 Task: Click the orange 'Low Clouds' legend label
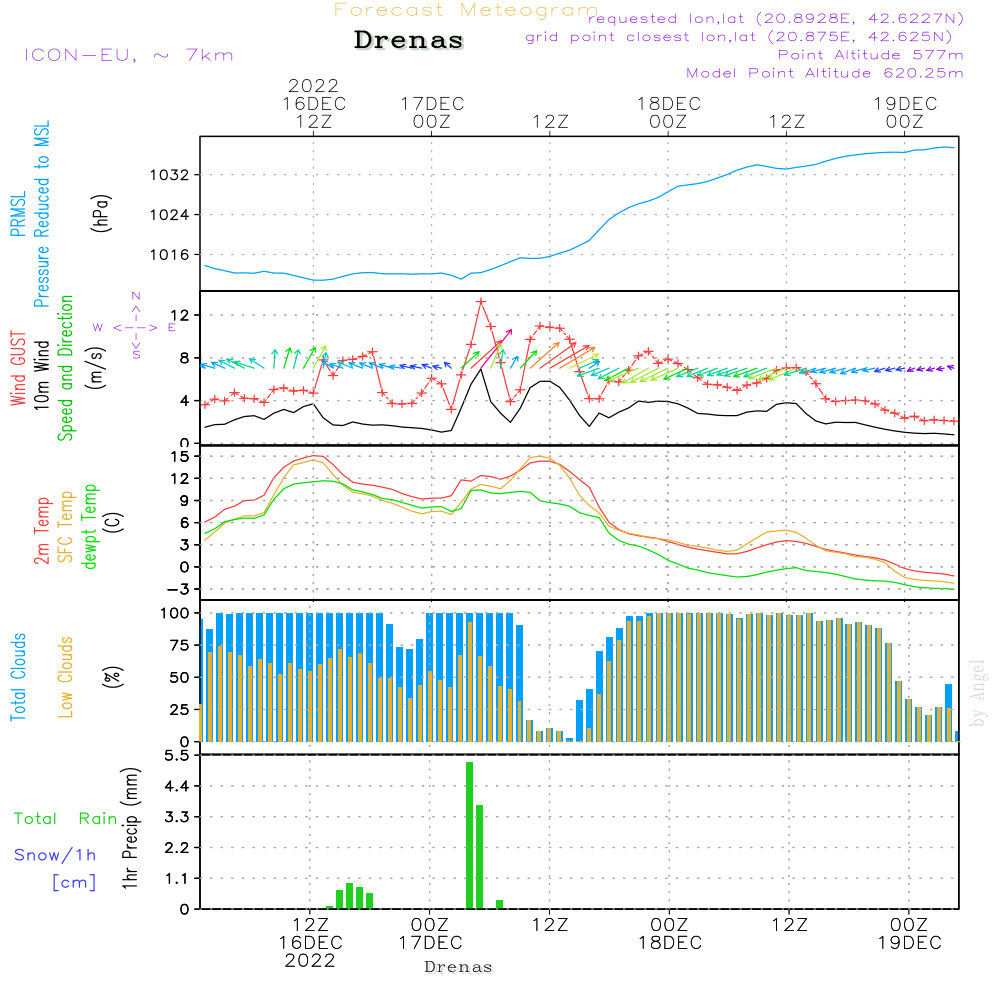click(x=66, y=677)
